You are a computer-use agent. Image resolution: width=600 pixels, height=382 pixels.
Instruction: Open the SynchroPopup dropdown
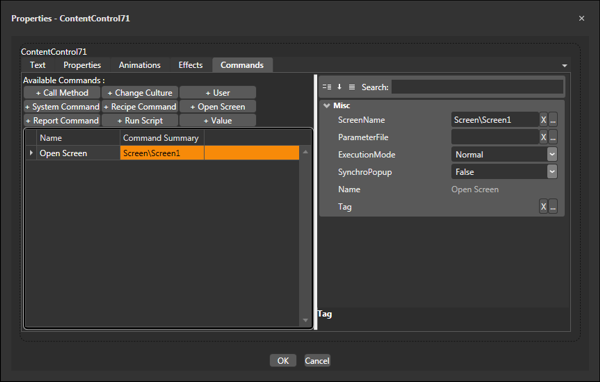552,172
